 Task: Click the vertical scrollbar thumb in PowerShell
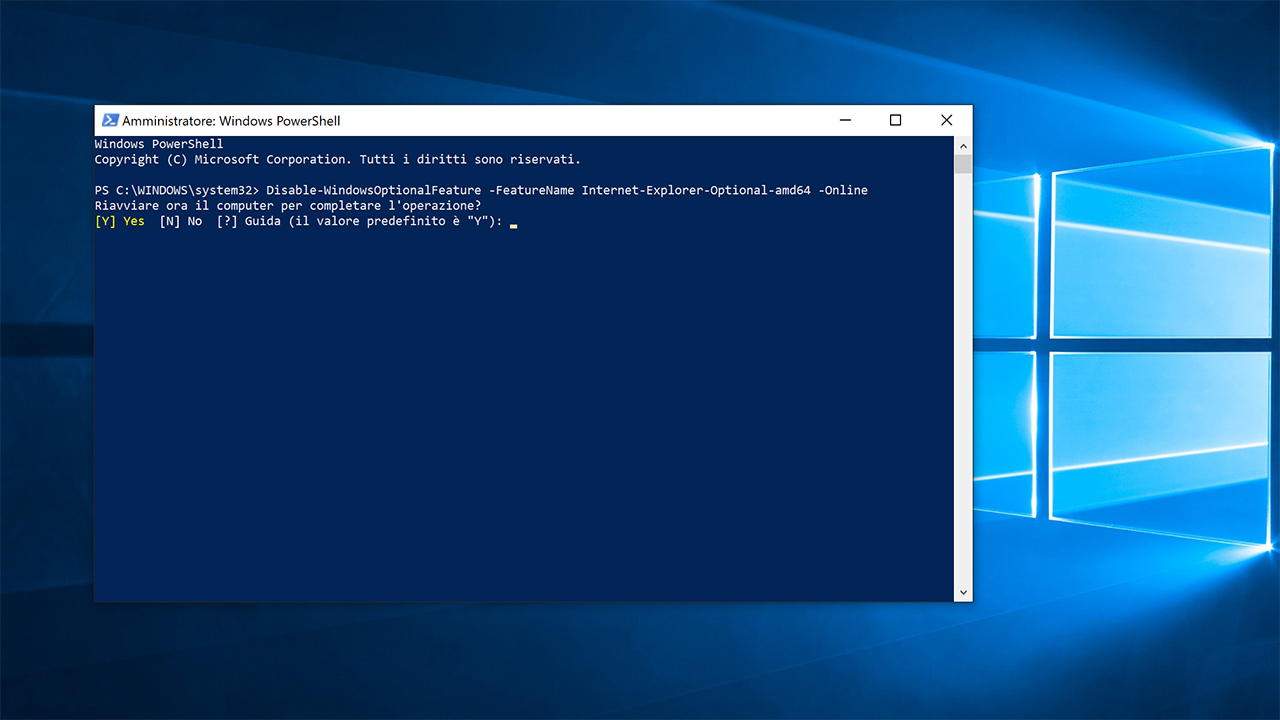[x=963, y=164]
